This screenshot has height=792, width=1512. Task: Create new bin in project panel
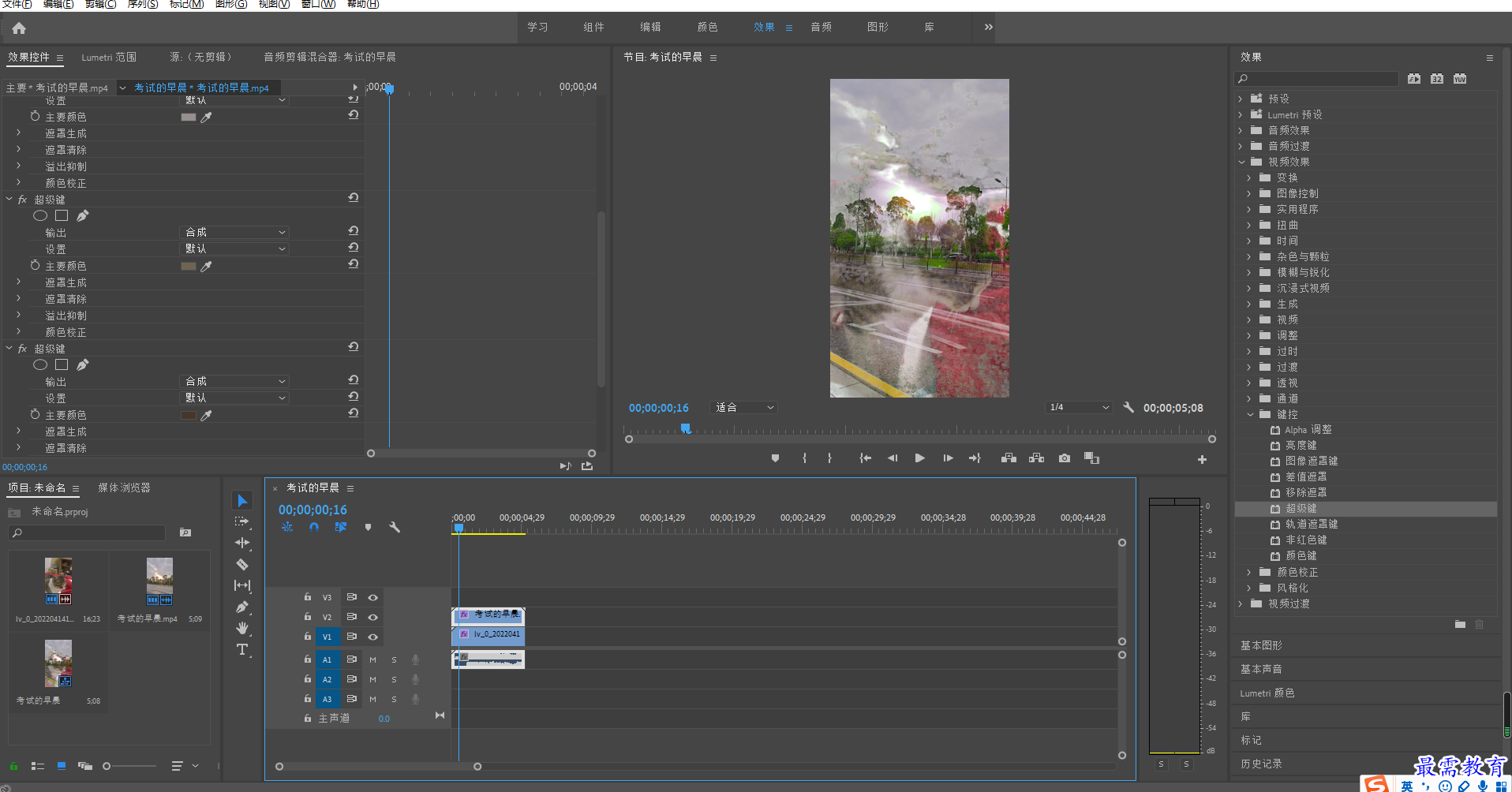[185, 532]
